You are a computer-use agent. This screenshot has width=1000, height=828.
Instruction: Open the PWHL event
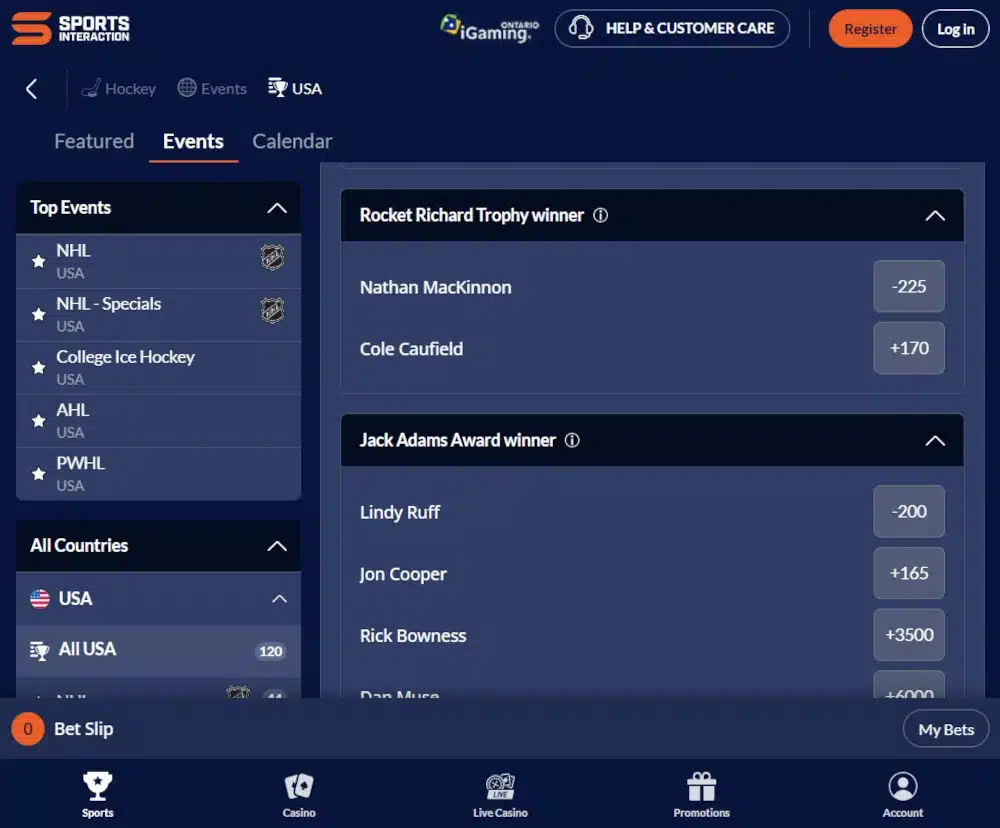tap(158, 474)
